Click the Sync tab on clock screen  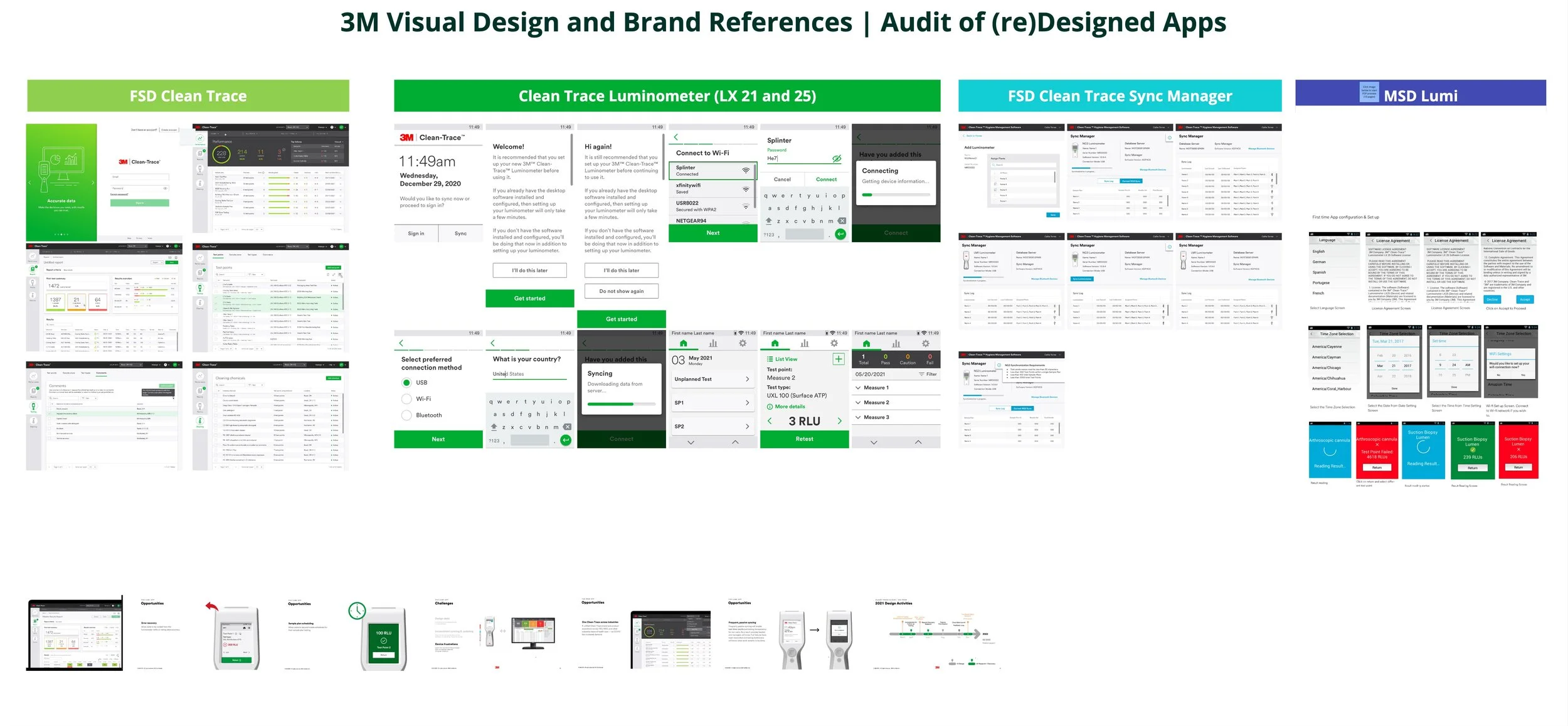[x=460, y=233]
